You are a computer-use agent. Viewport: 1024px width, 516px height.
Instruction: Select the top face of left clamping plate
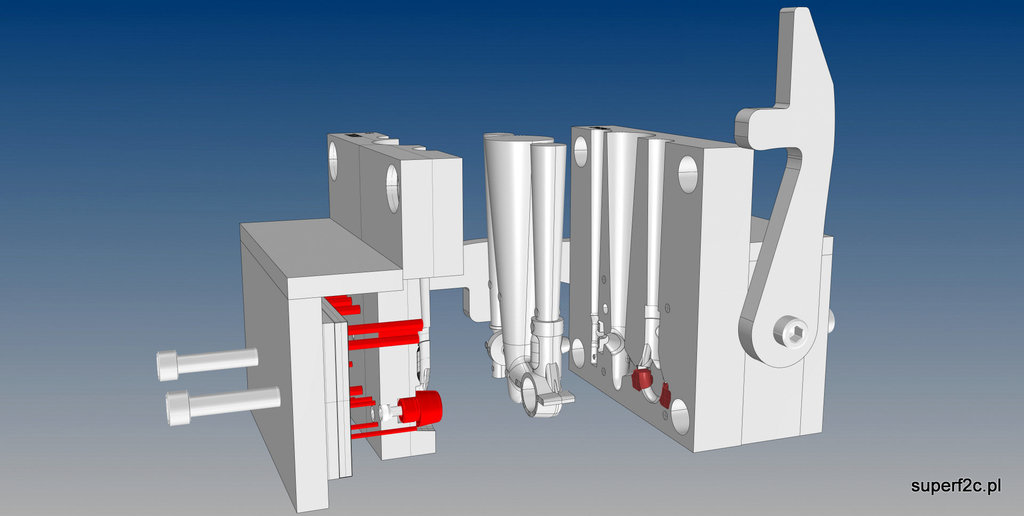[320, 255]
